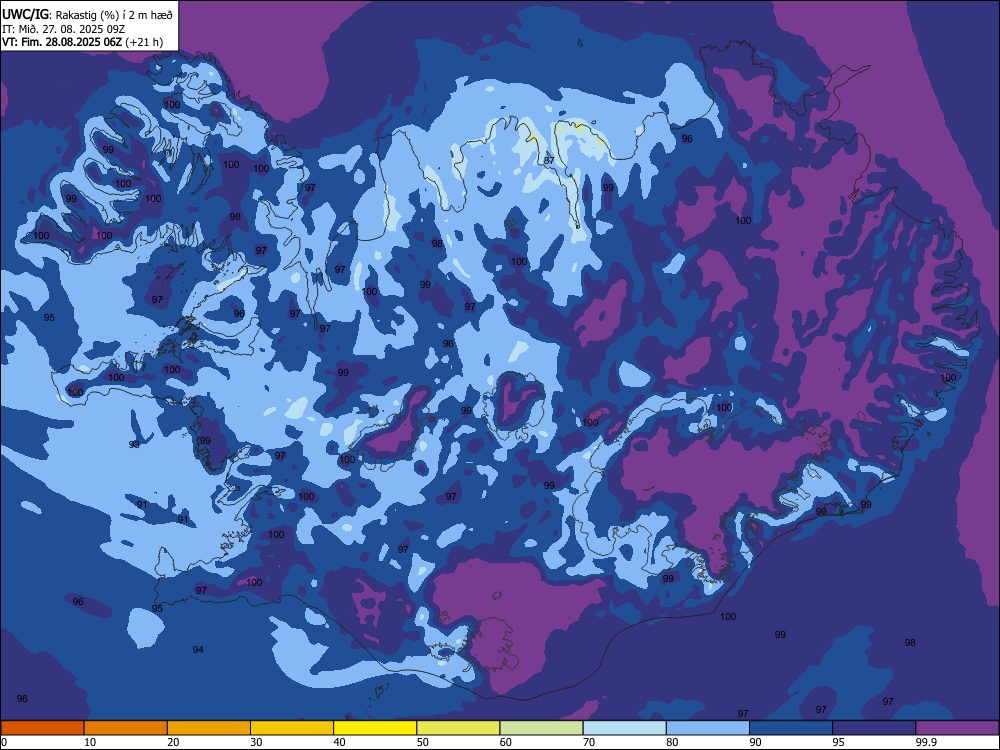
Task: Choose the amber 30–40 legend swatch
Action: [292, 728]
